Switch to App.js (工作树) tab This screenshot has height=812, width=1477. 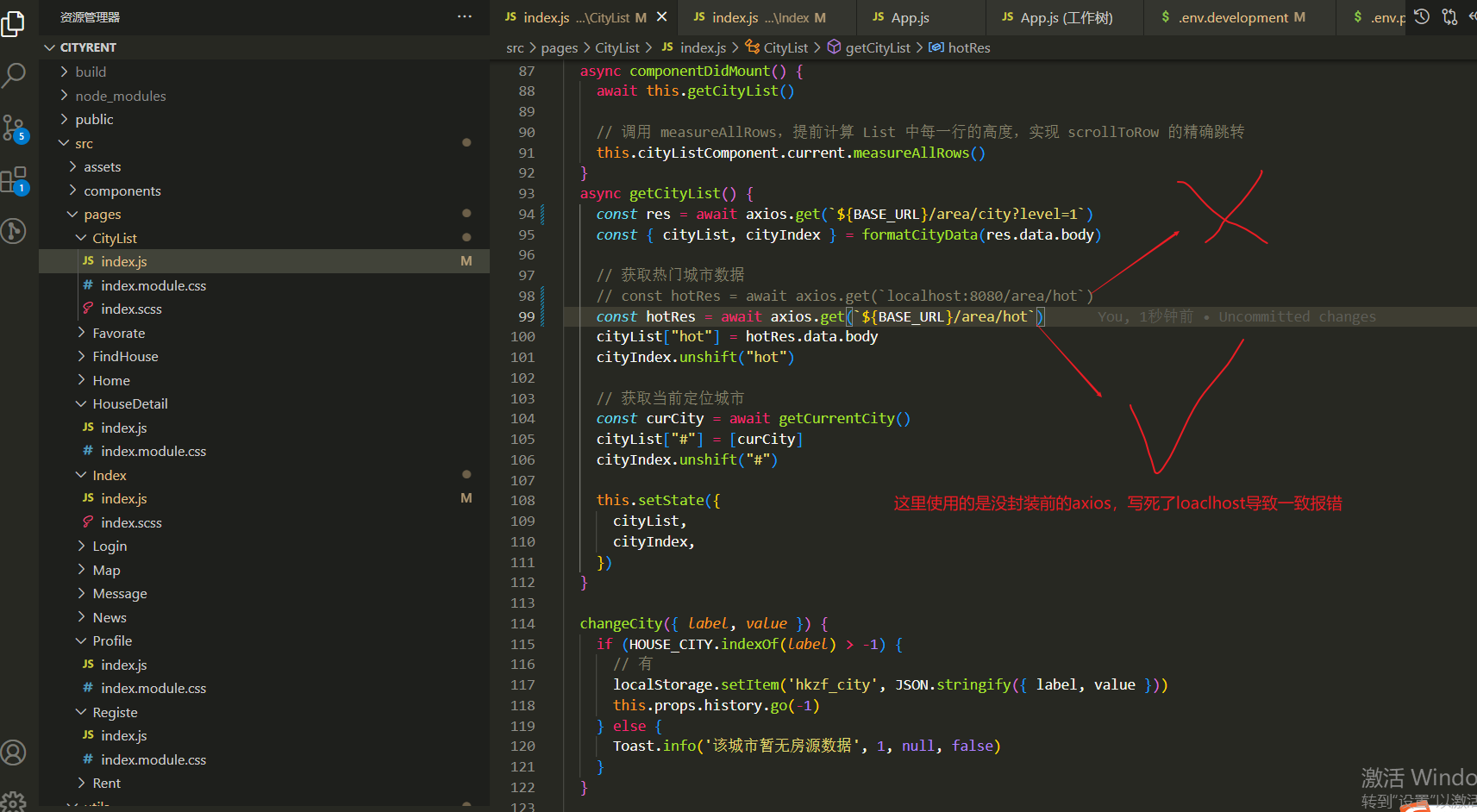coord(1065,17)
